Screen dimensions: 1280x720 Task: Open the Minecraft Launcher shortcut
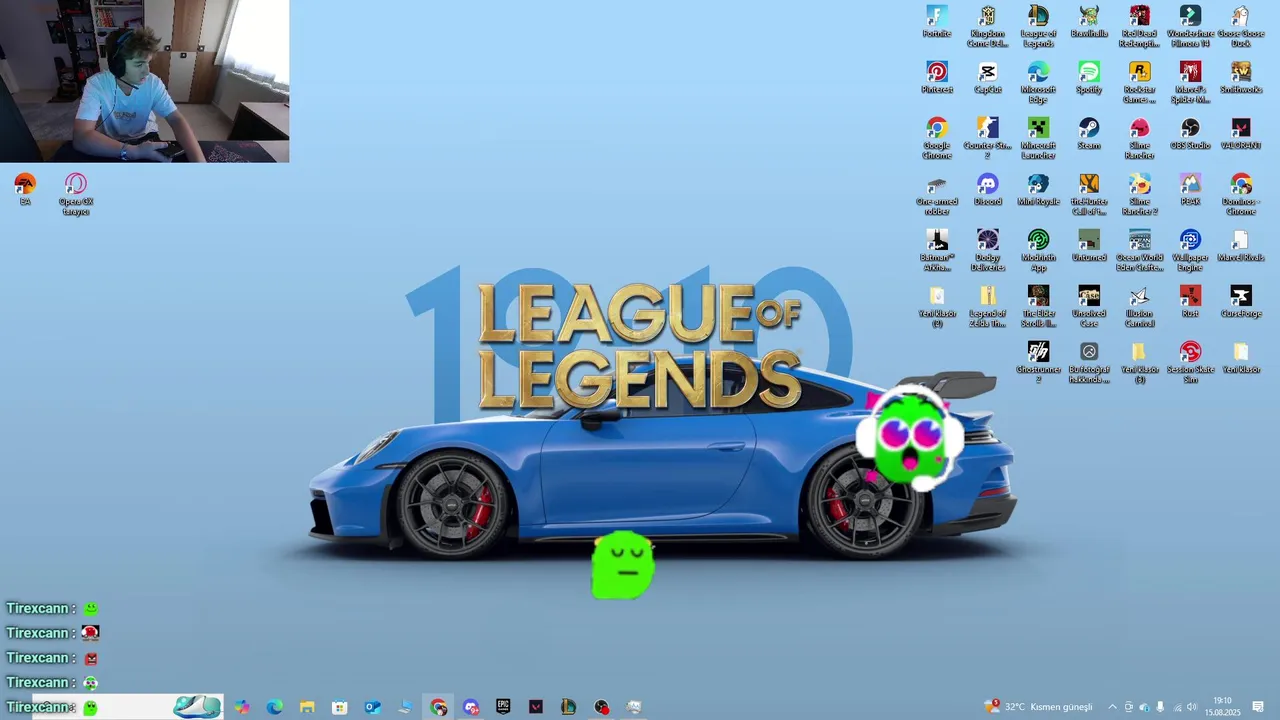tap(1038, 139)
